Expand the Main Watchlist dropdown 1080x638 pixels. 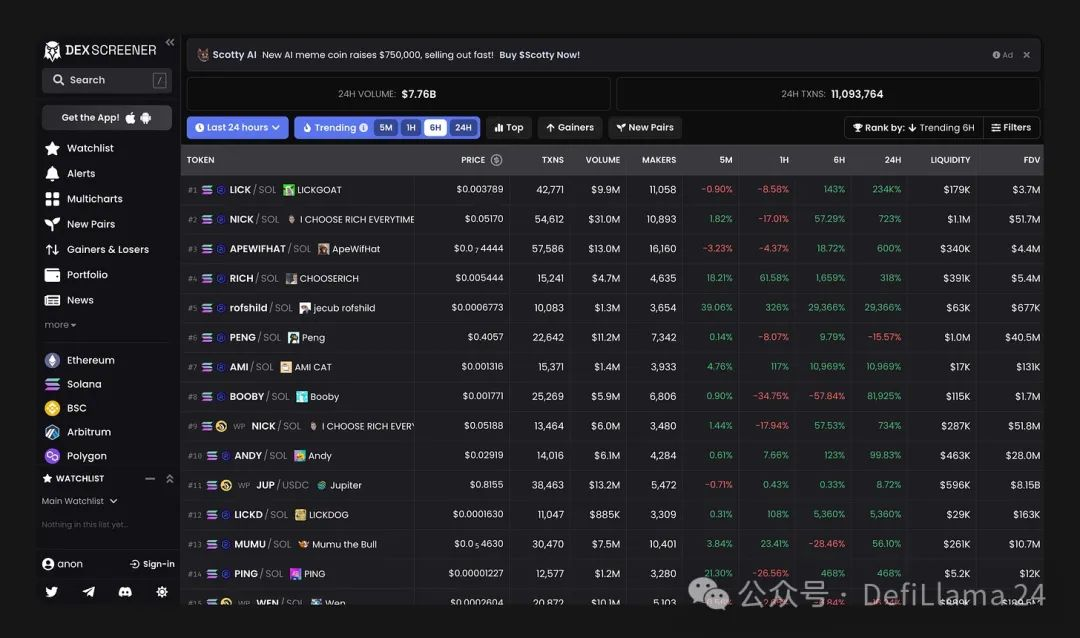coord(80,501)
